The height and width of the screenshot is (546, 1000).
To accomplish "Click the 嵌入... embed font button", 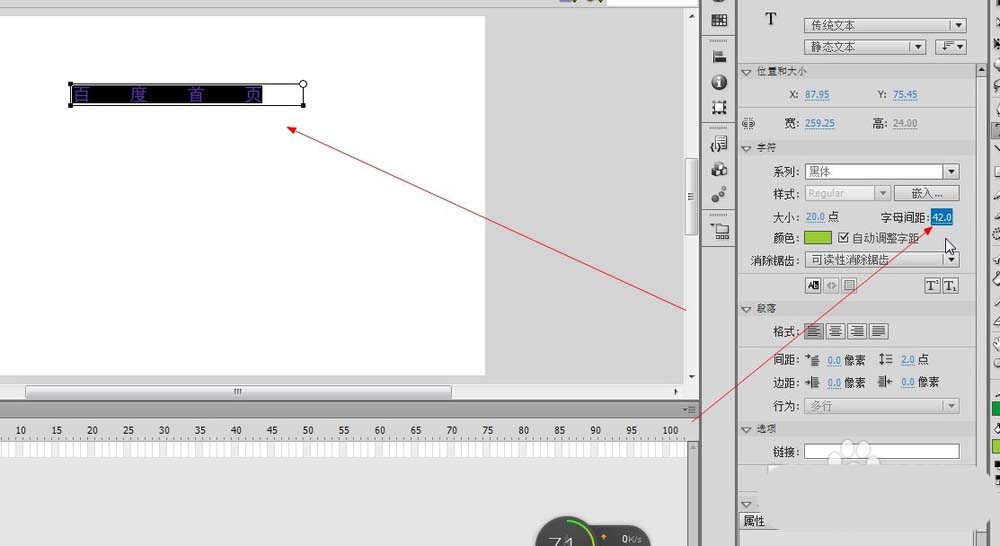I will 927,193.
